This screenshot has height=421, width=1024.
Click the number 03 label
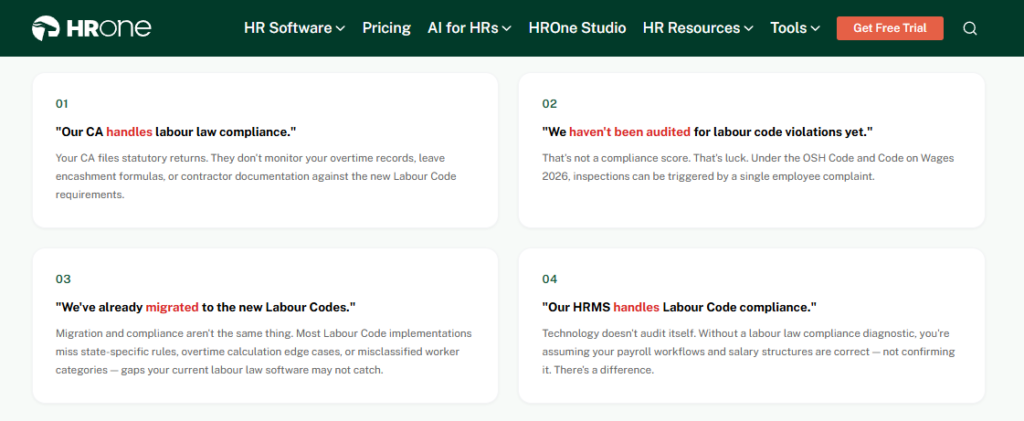click(x=63, y=279)
